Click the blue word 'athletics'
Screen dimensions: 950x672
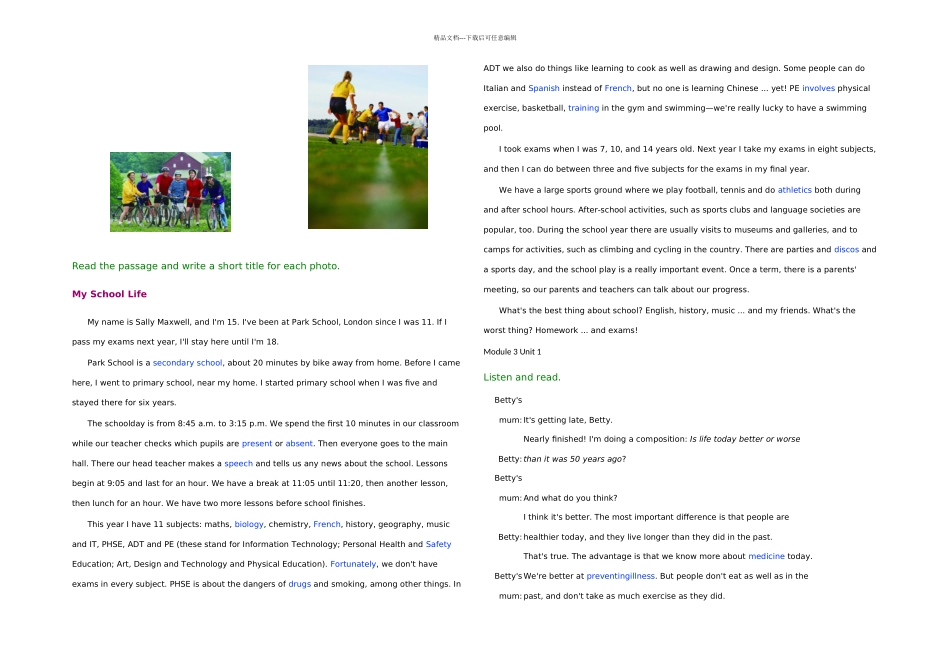[795, 190]
